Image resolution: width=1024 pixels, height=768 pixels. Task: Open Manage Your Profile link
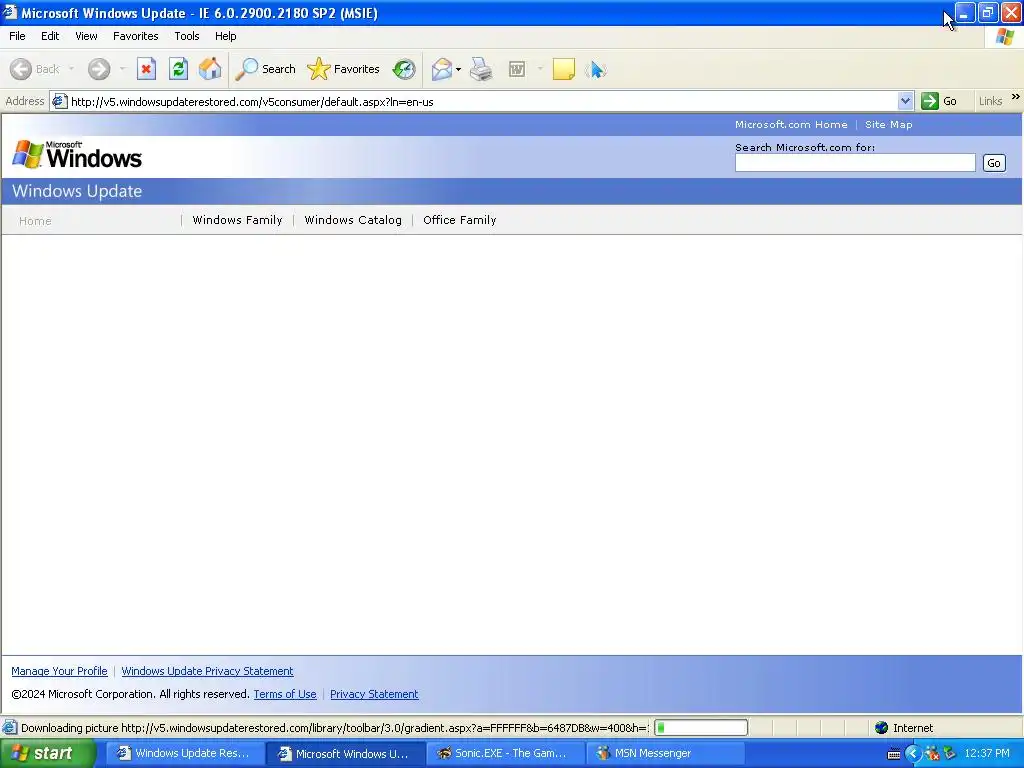59,671
